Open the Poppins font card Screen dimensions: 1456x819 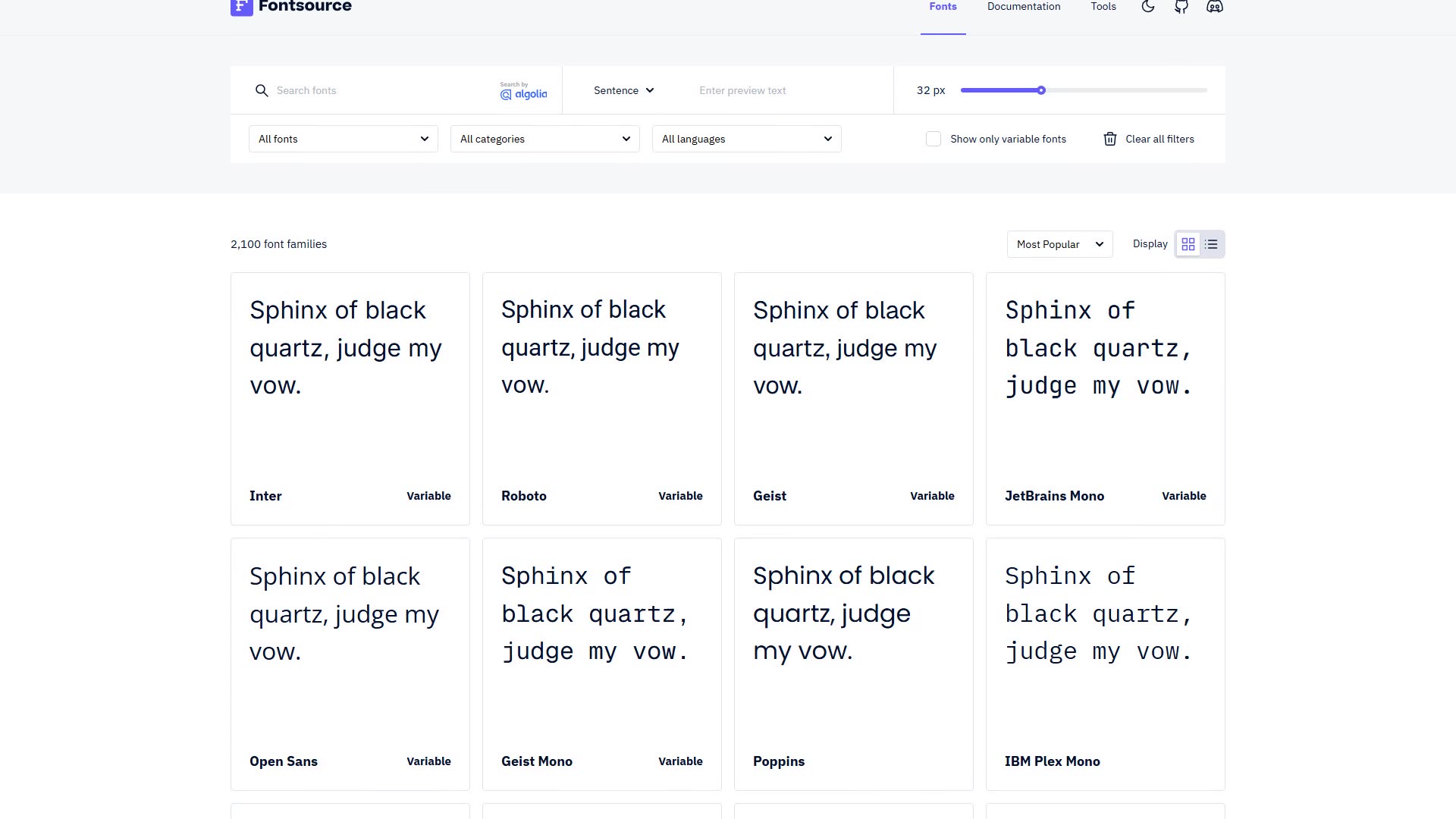tap(854, 664)
